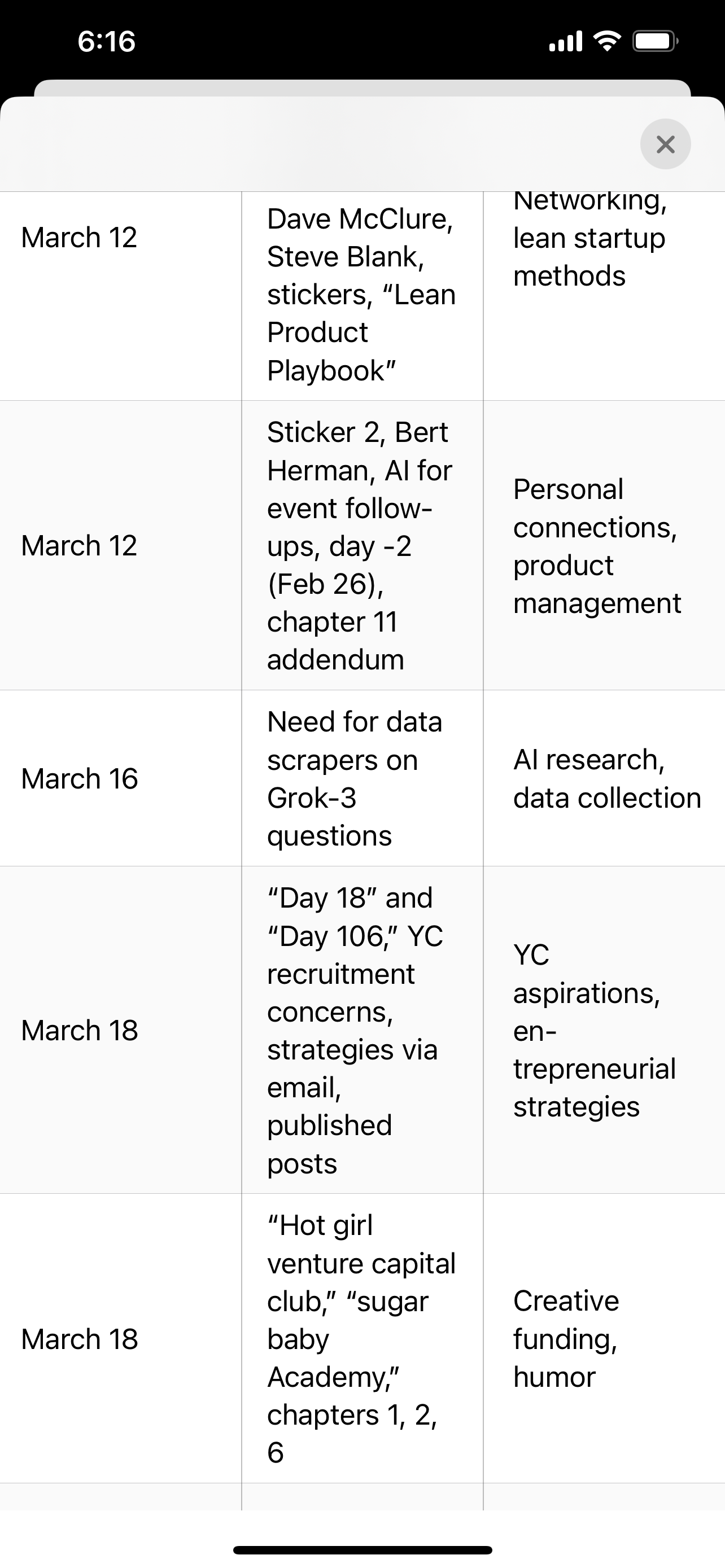Tap the 6:16 clock in status bar
Image resolution: width=725 pixels, height=1568 pixels.
point(107,41)
